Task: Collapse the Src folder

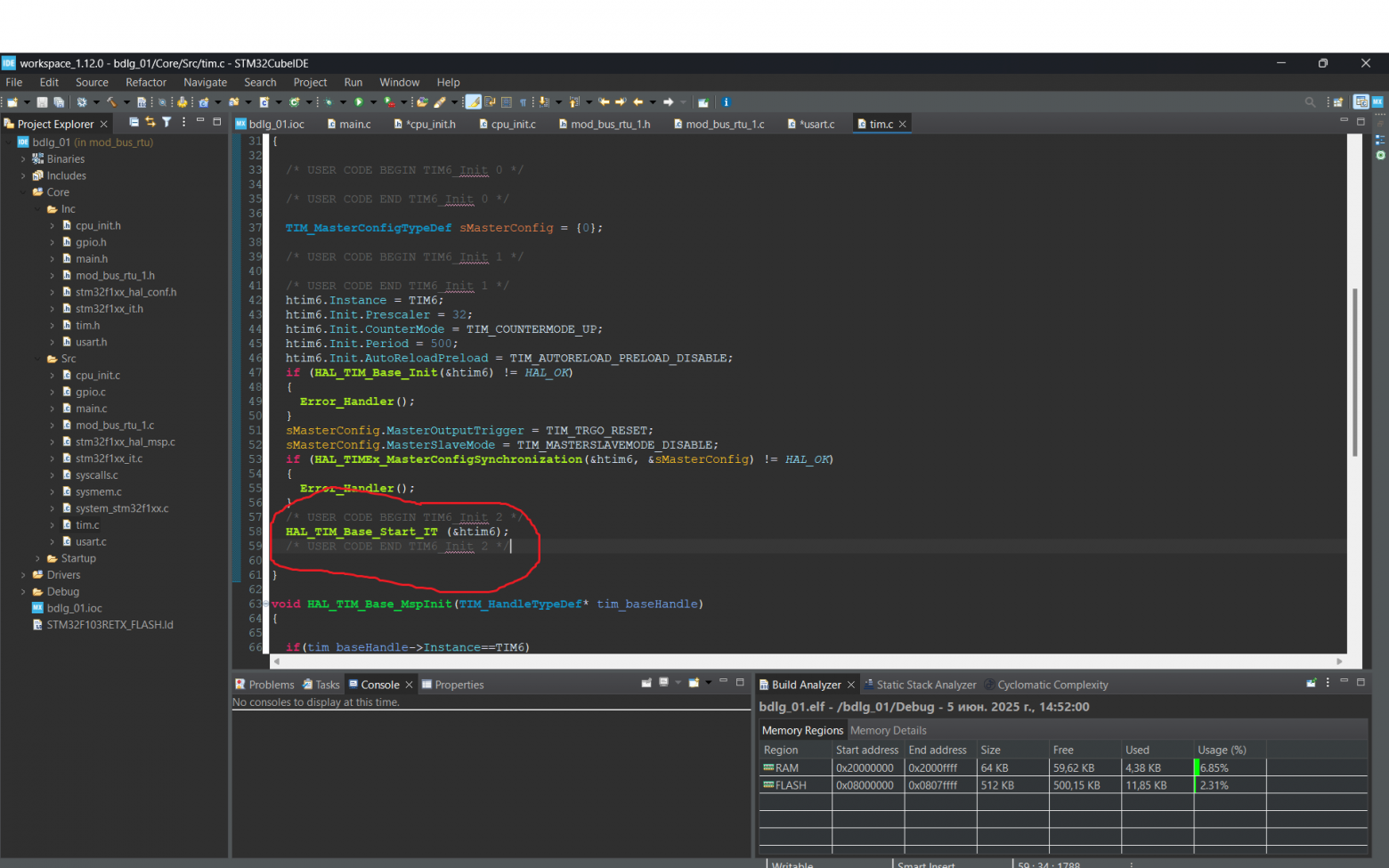Action: (x=37, y=359)
